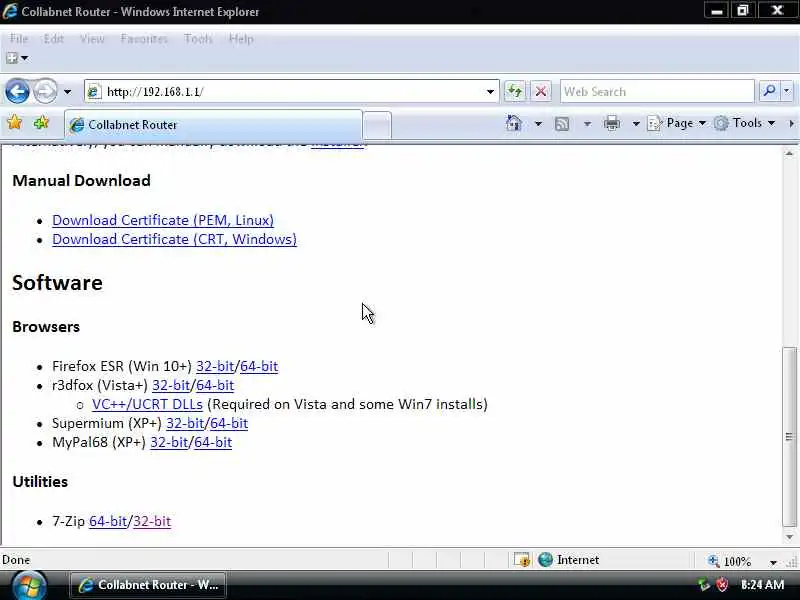
Task: Download Supermium 32-bit
Action: coord(185,423)
